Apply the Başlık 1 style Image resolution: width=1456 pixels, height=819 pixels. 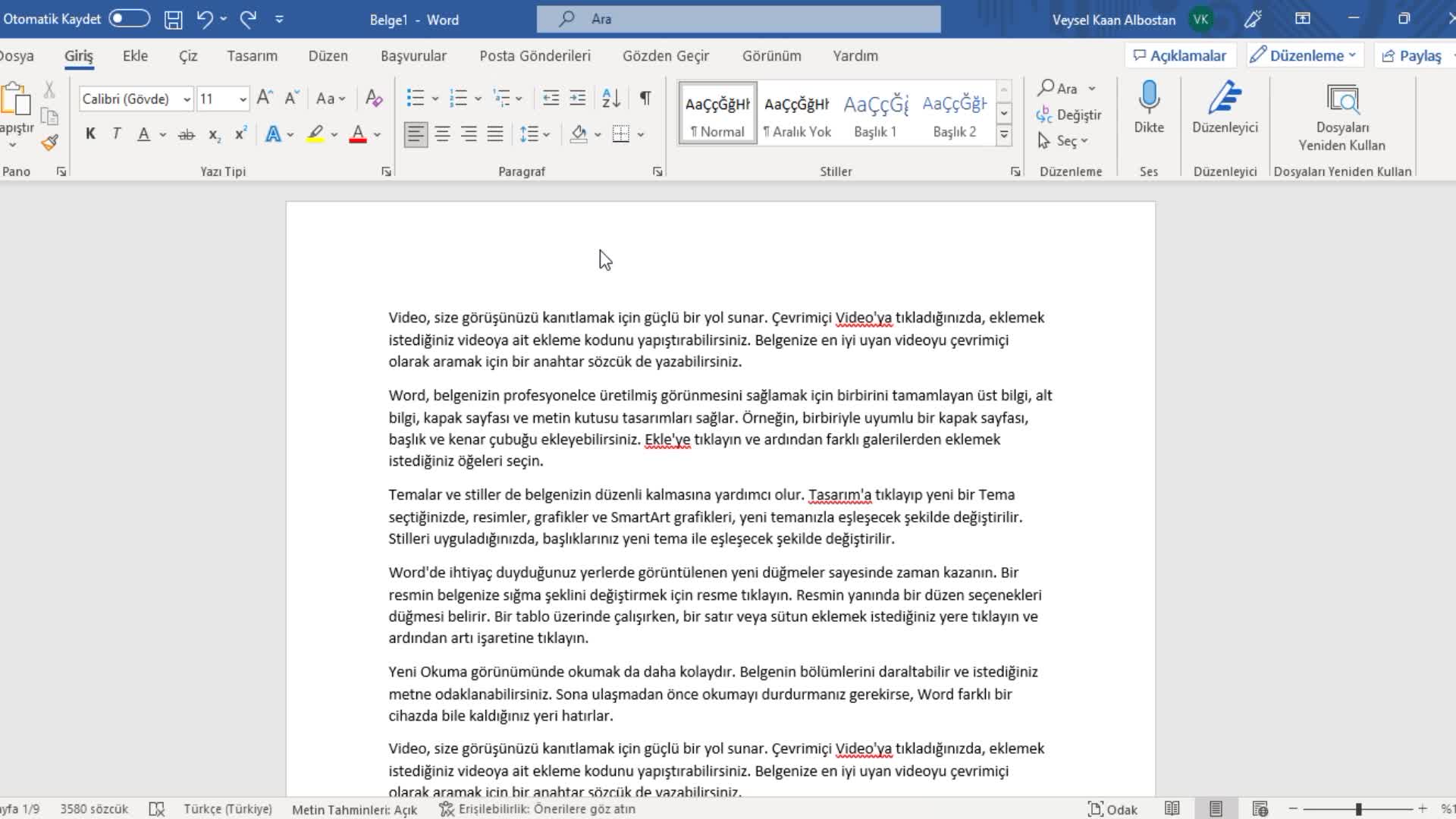point(875,114)
